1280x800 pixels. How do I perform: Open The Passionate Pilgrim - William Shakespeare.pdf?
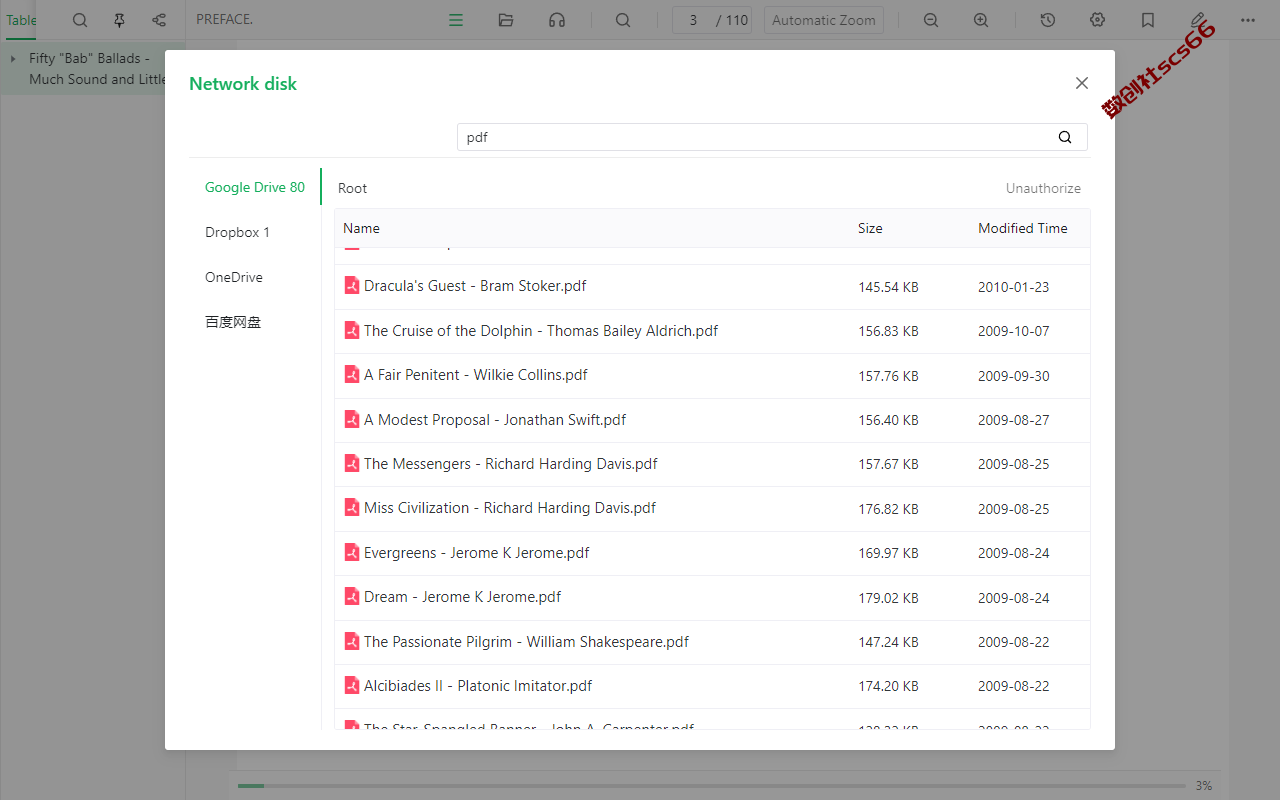point(527,642)
